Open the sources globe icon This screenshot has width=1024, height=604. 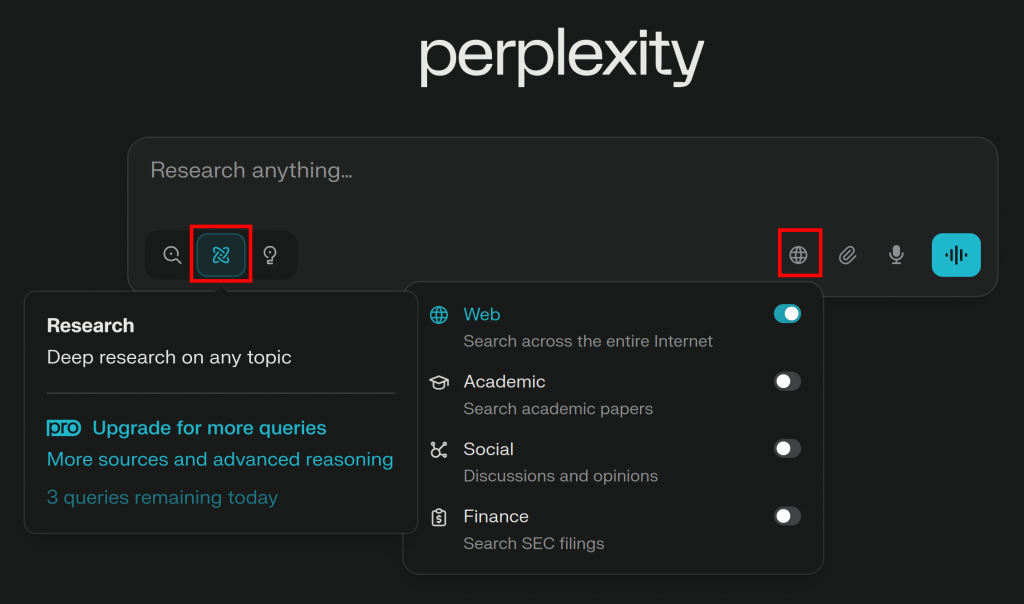[x=798, y=255]
